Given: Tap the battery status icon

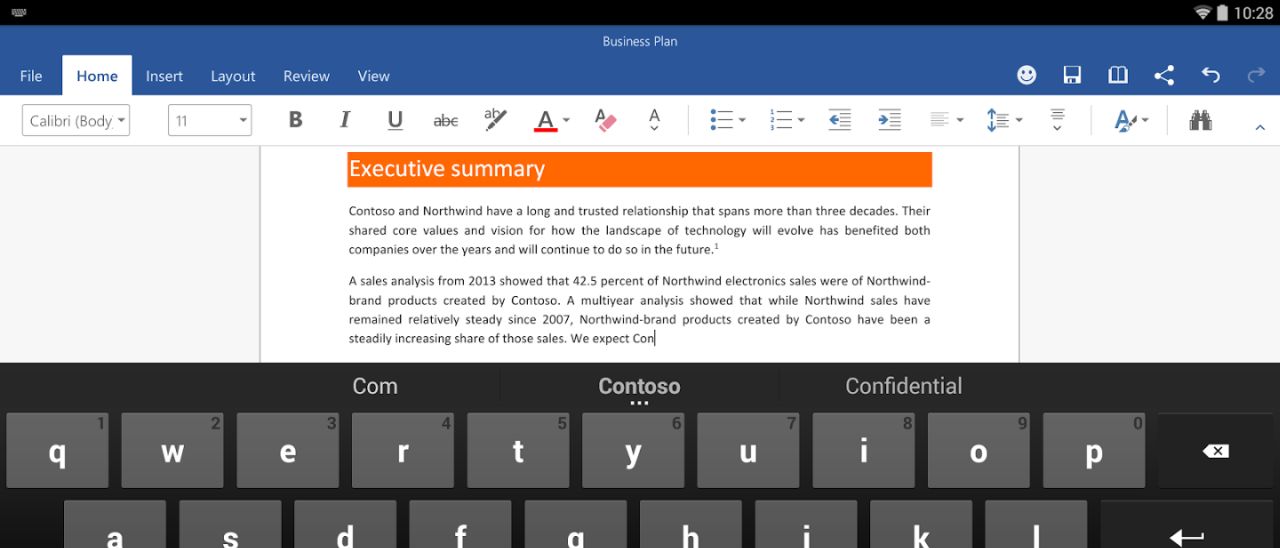Looking at the screenshot, I should click(1222, 12).
